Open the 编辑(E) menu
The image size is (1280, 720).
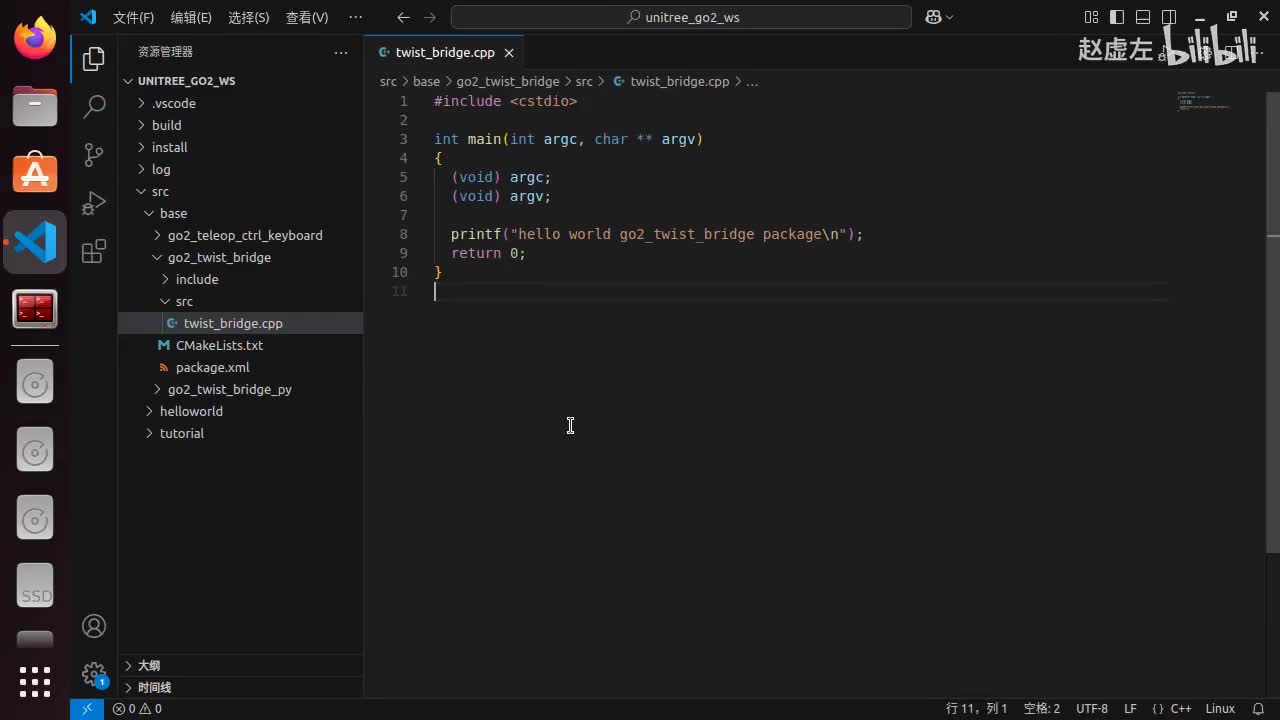(191, 17)
